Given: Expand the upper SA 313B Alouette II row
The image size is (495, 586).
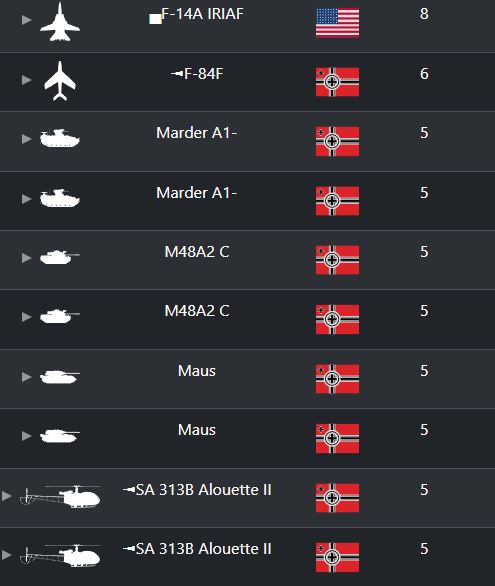Looking at the screenshot, I should coord(6,496).
